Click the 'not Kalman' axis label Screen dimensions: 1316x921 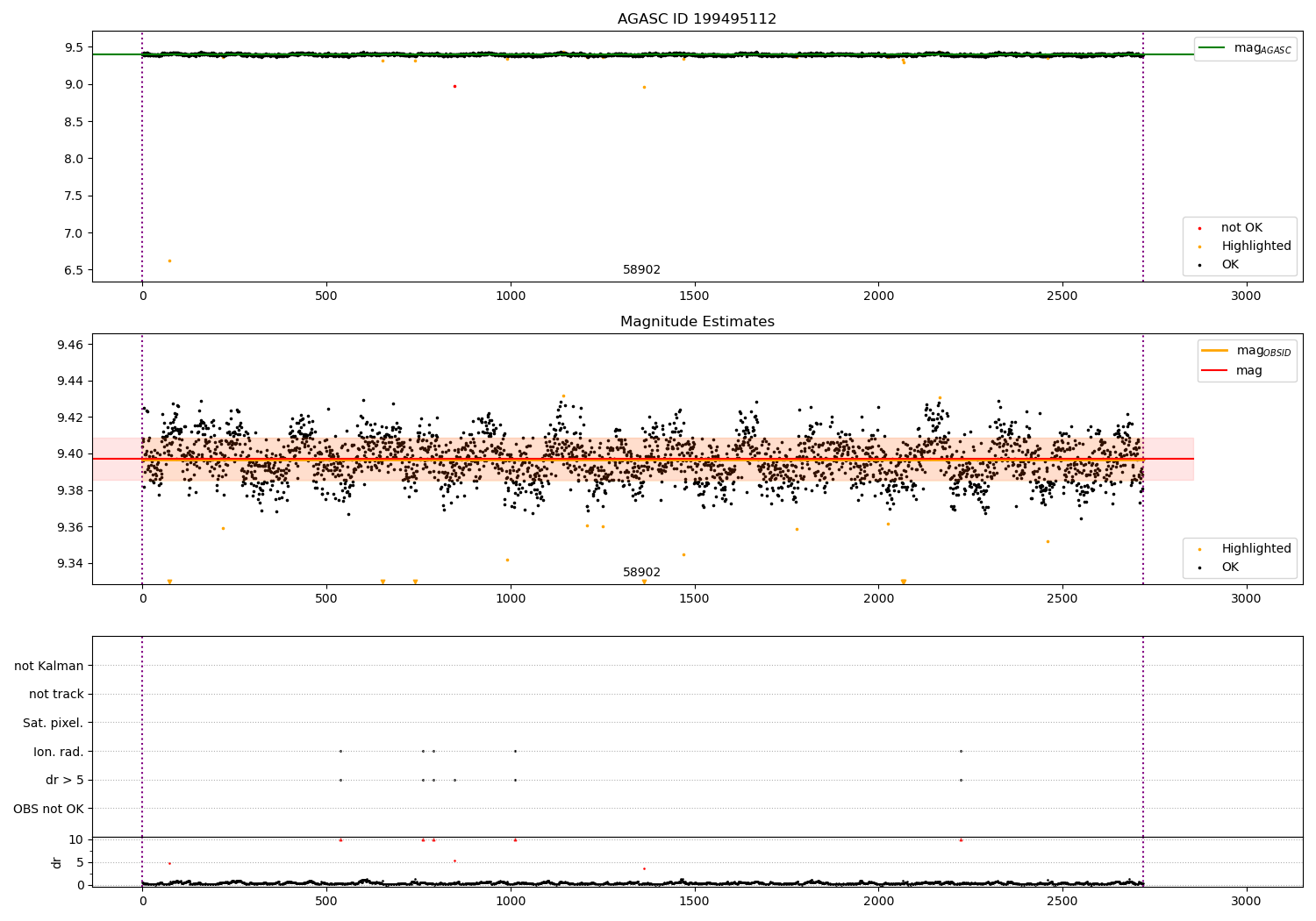[x=49, y=666]
